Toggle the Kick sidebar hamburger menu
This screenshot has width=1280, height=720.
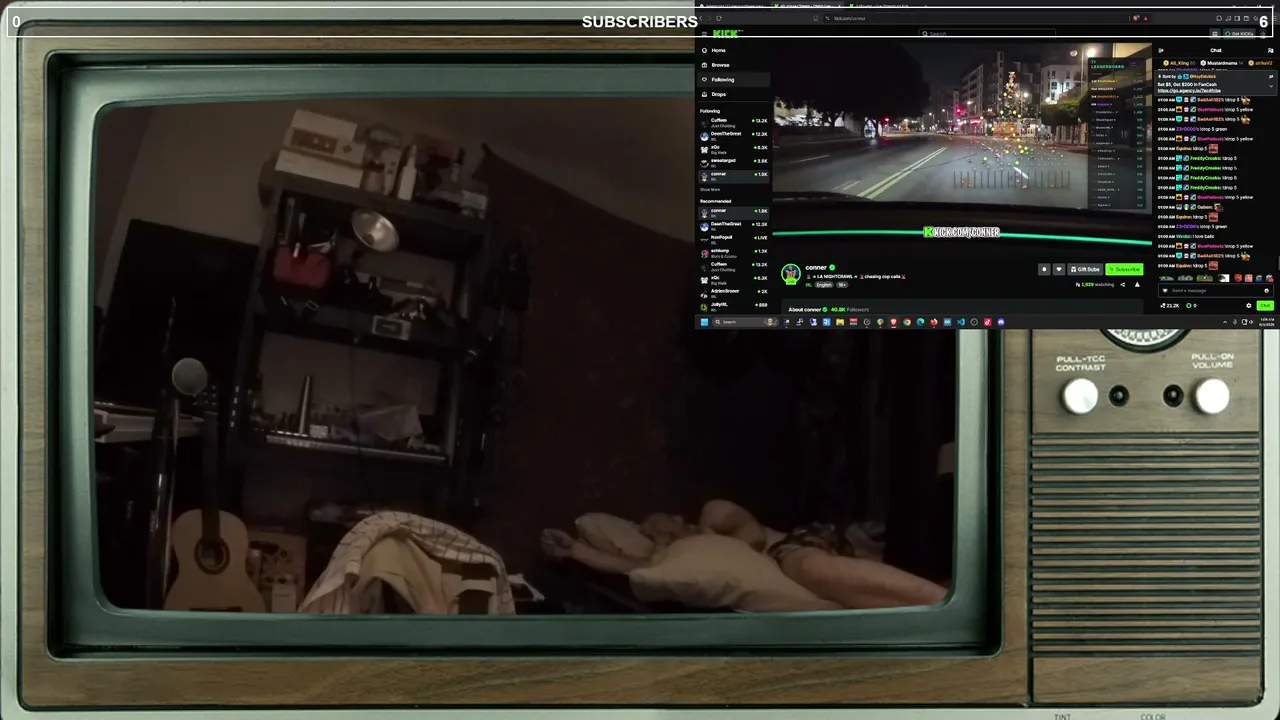coord(704,33)
